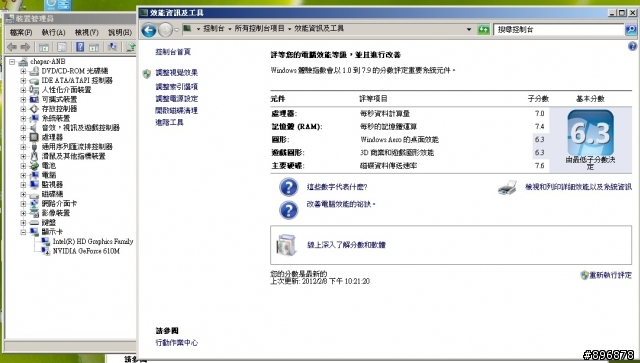Click shield icon next to 調整視覺效果
This screenshot has width=640, height=363.
point(147,73)
